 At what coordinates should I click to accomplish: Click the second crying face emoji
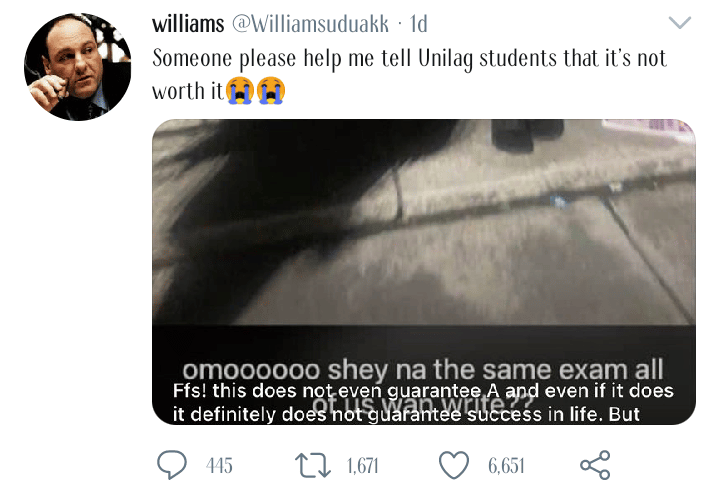coord(271,90)
